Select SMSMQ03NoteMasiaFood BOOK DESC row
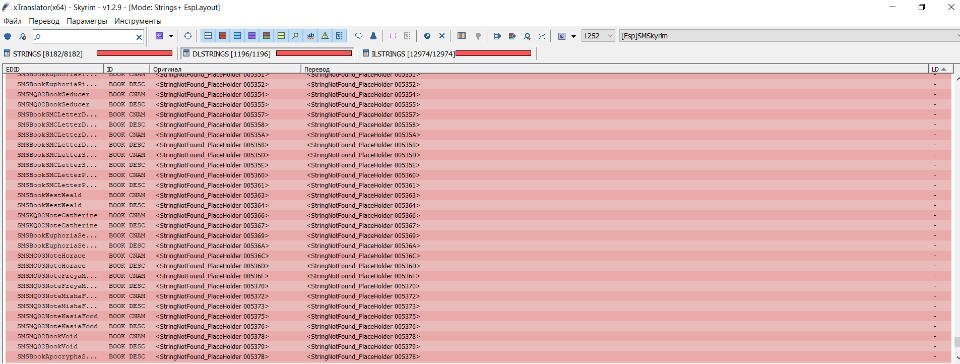The width and height of the screenshot is (960, 364). pos(478,326)
